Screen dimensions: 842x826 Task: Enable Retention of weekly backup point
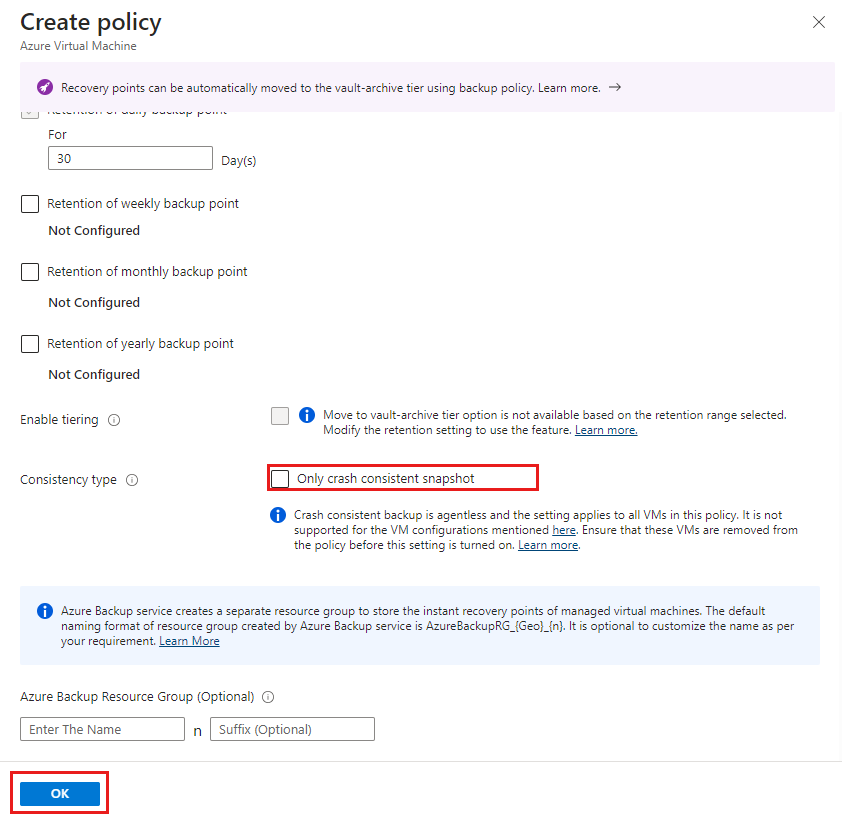pyautogui.click(x=30, y=204)
